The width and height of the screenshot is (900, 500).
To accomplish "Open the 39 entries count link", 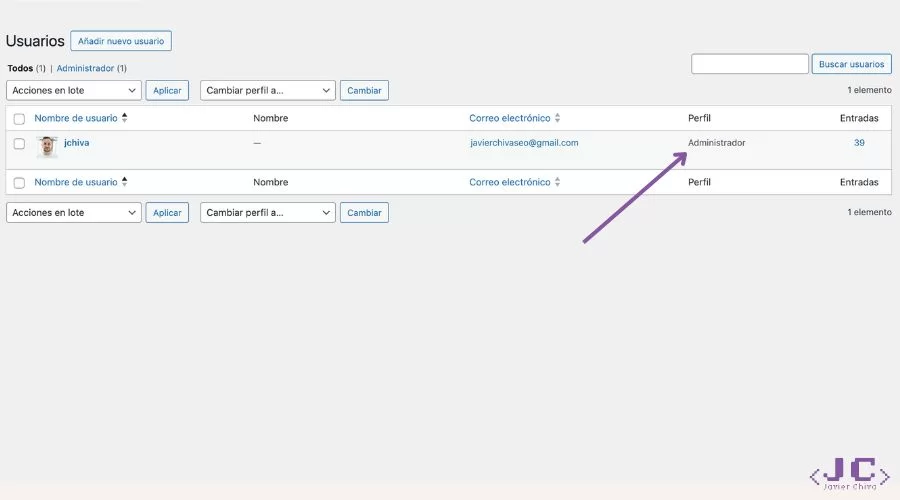I will point(859,143).
